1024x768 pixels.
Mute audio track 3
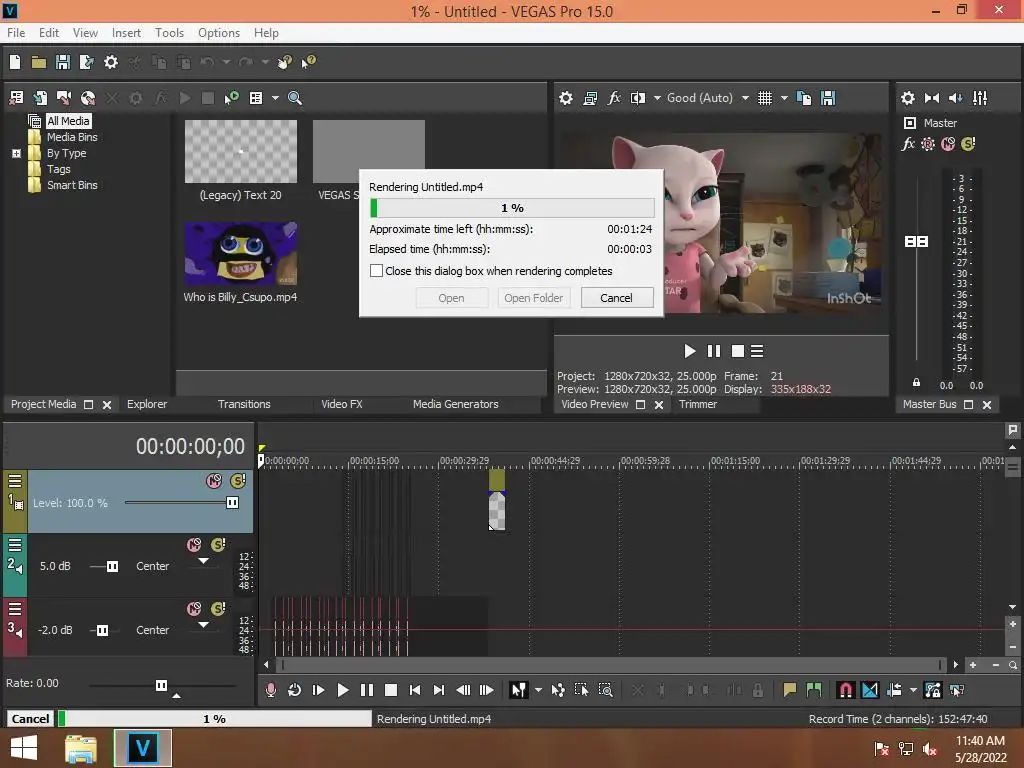194,609
